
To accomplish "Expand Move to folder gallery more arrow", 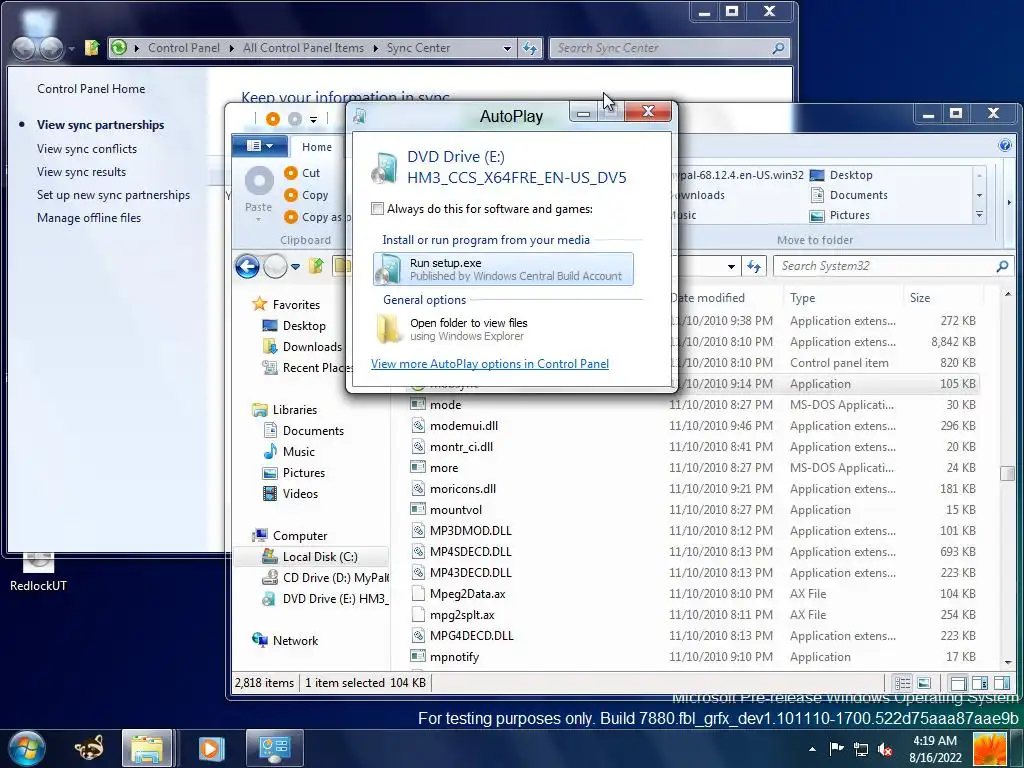I will (x=979, y=215).
